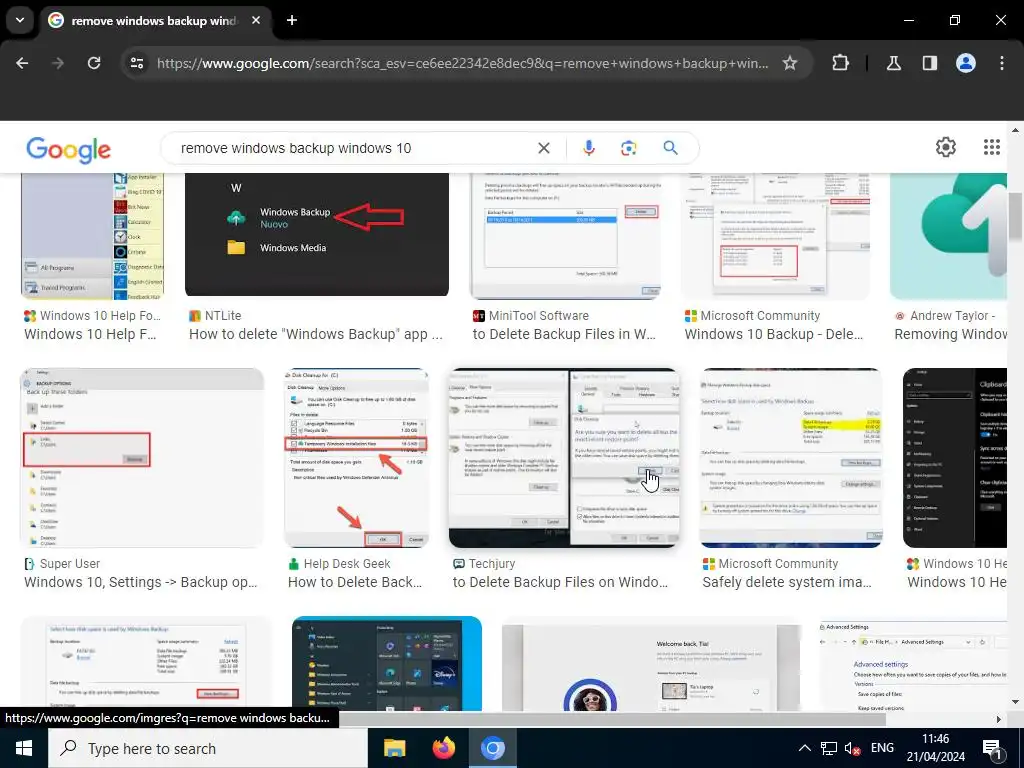Click the vertical scrollbar up arrow
Image resolution: width=1024 pixels, height=768 pixels.
1015,130
